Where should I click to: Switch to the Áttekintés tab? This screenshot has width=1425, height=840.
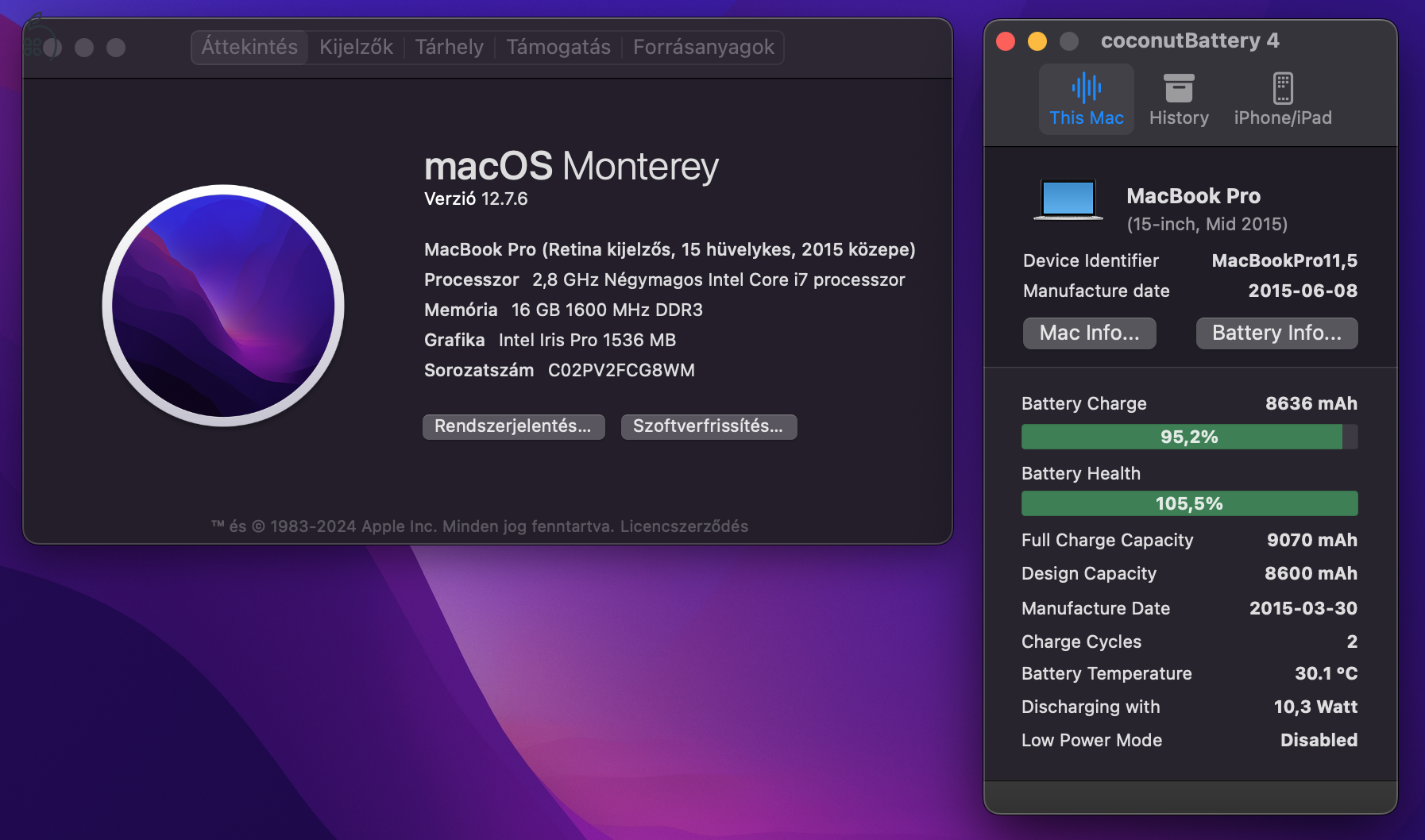point(249,47)
